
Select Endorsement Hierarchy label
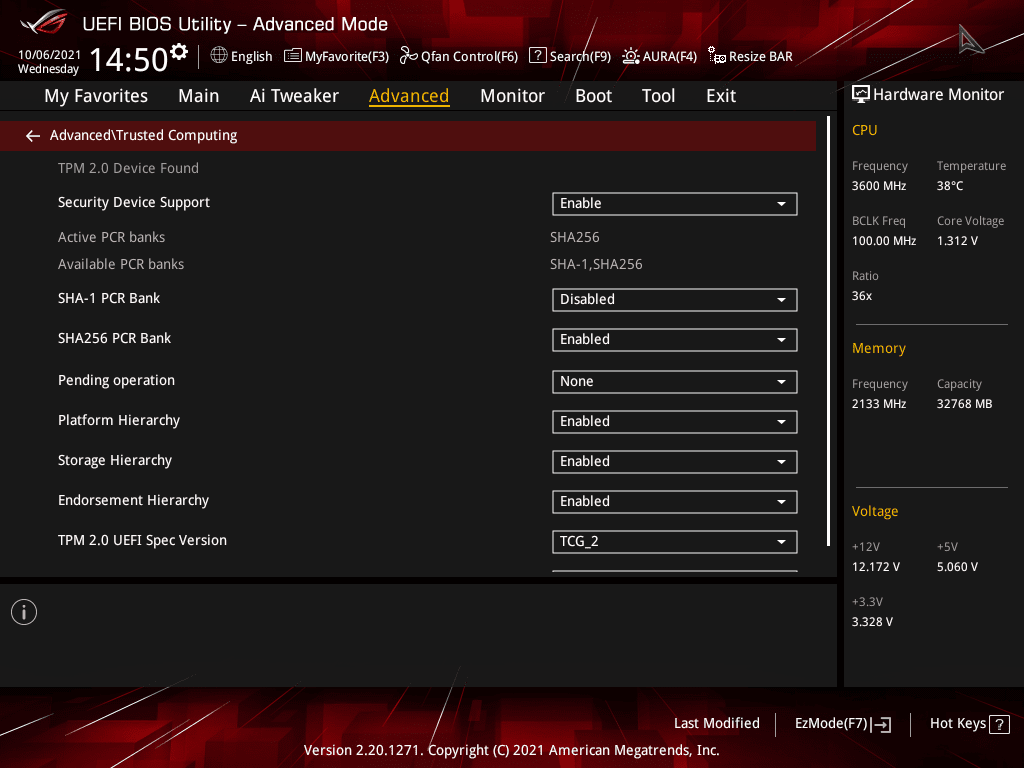(x=133, y=500)
